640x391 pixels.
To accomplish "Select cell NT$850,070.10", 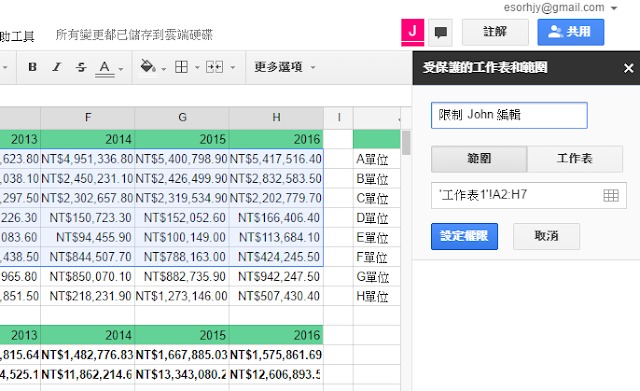I will click(88, 276).
